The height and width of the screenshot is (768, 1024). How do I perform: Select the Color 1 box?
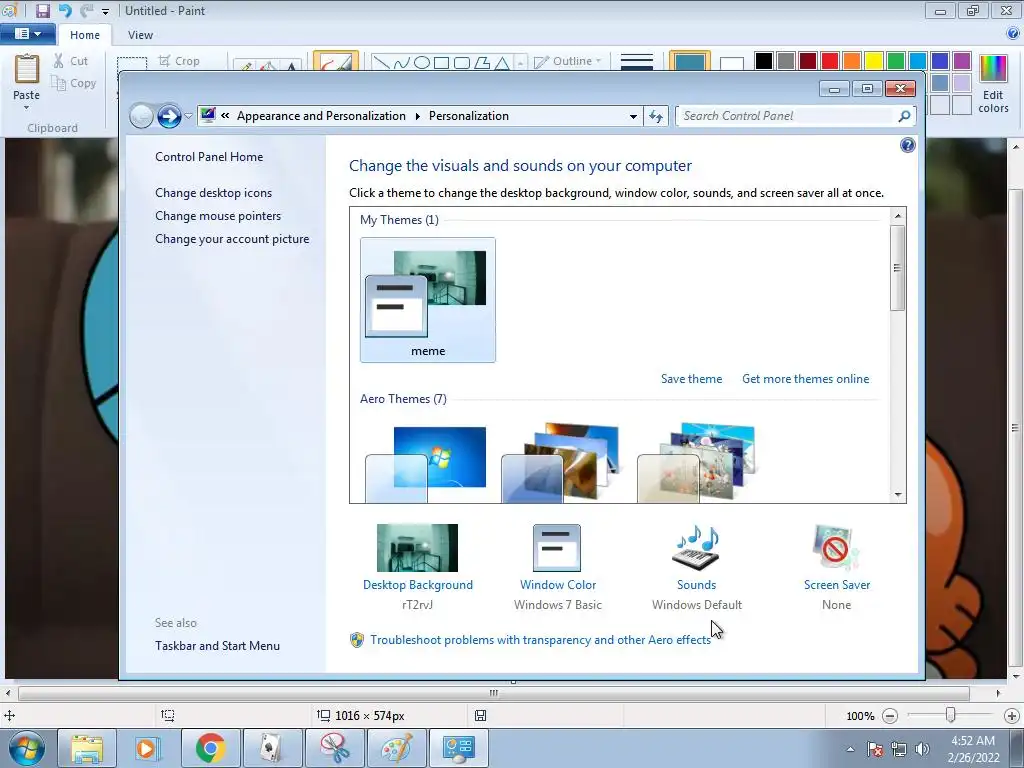[690, 61]
